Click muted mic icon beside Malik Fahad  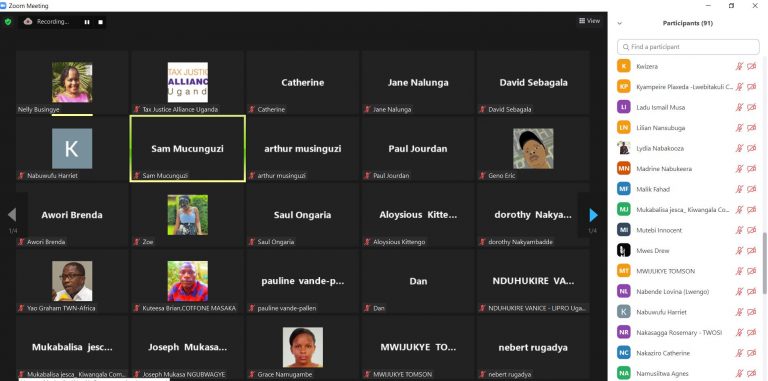739,189
